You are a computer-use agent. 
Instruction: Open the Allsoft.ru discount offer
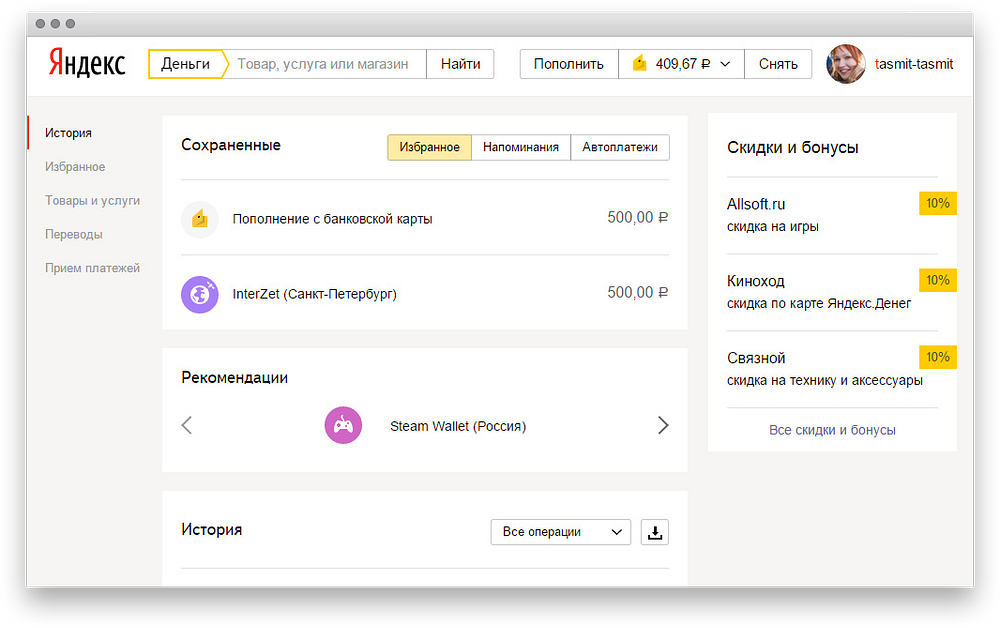click(x=756, y=204)
